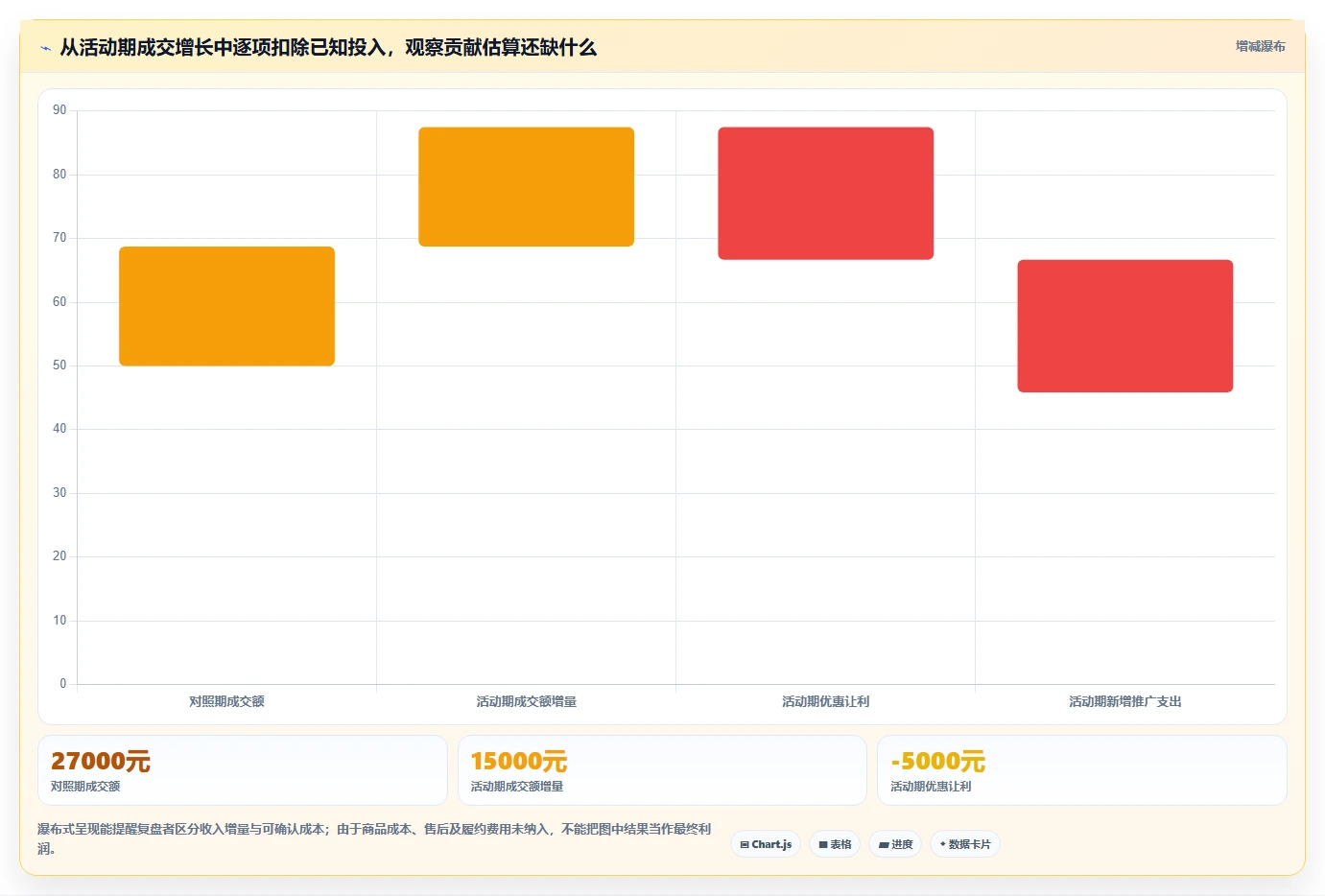Click the 活动期新增推广支出 x-axis label
The width and height of the screenshot is (1325, 896).
(x=1124, y=701)
